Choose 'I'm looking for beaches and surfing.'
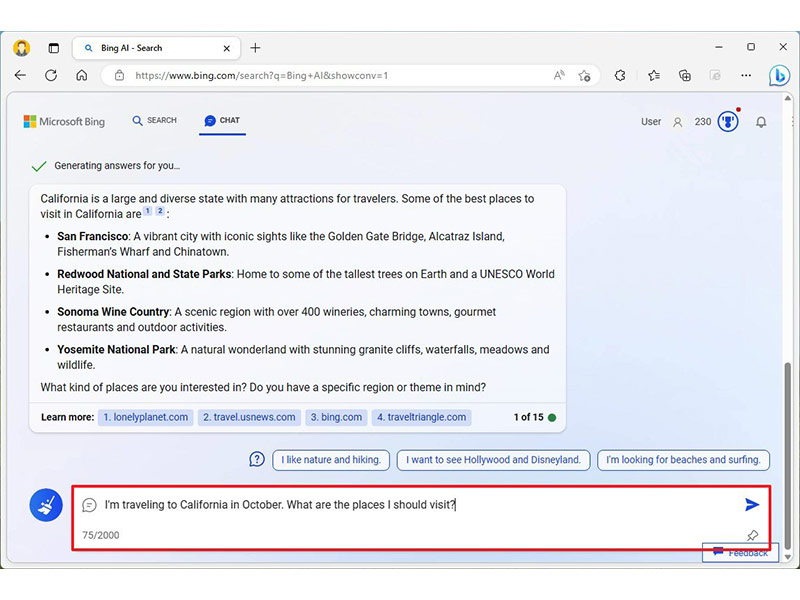The width and height of the screenshot is (800, 600). 683,460
